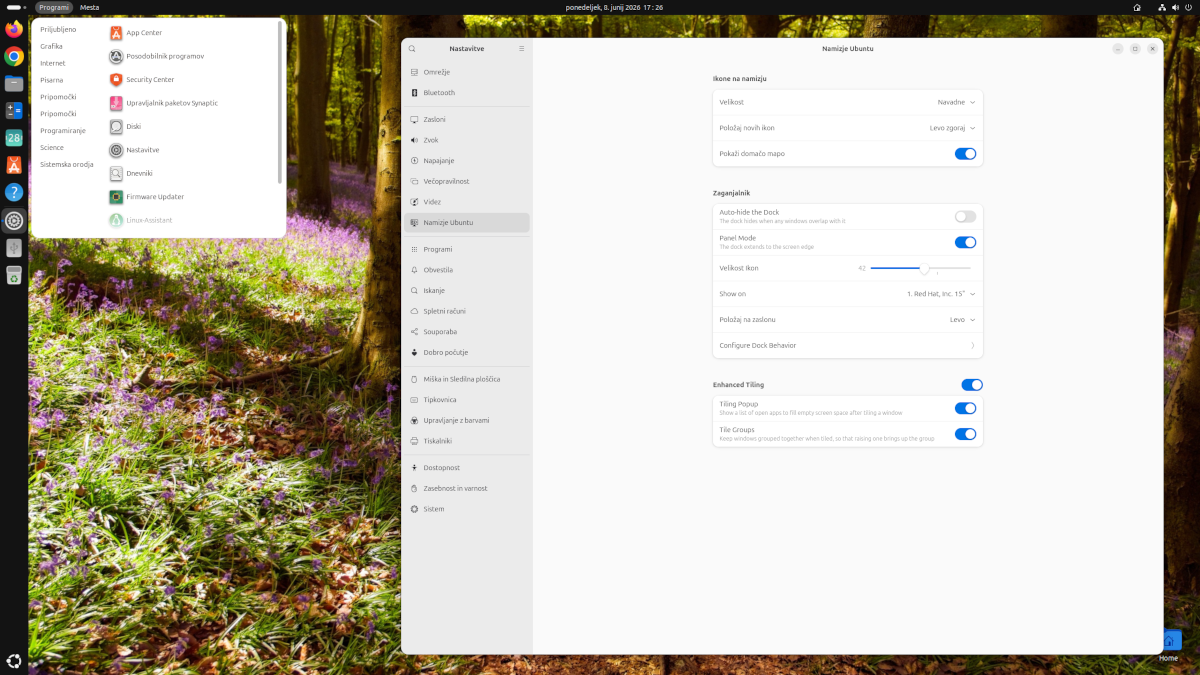The height and width of the screenshot is (675, 1200).
Task: Click the Dnevniki magnifier icon
Action: click(x=116, y=173)
